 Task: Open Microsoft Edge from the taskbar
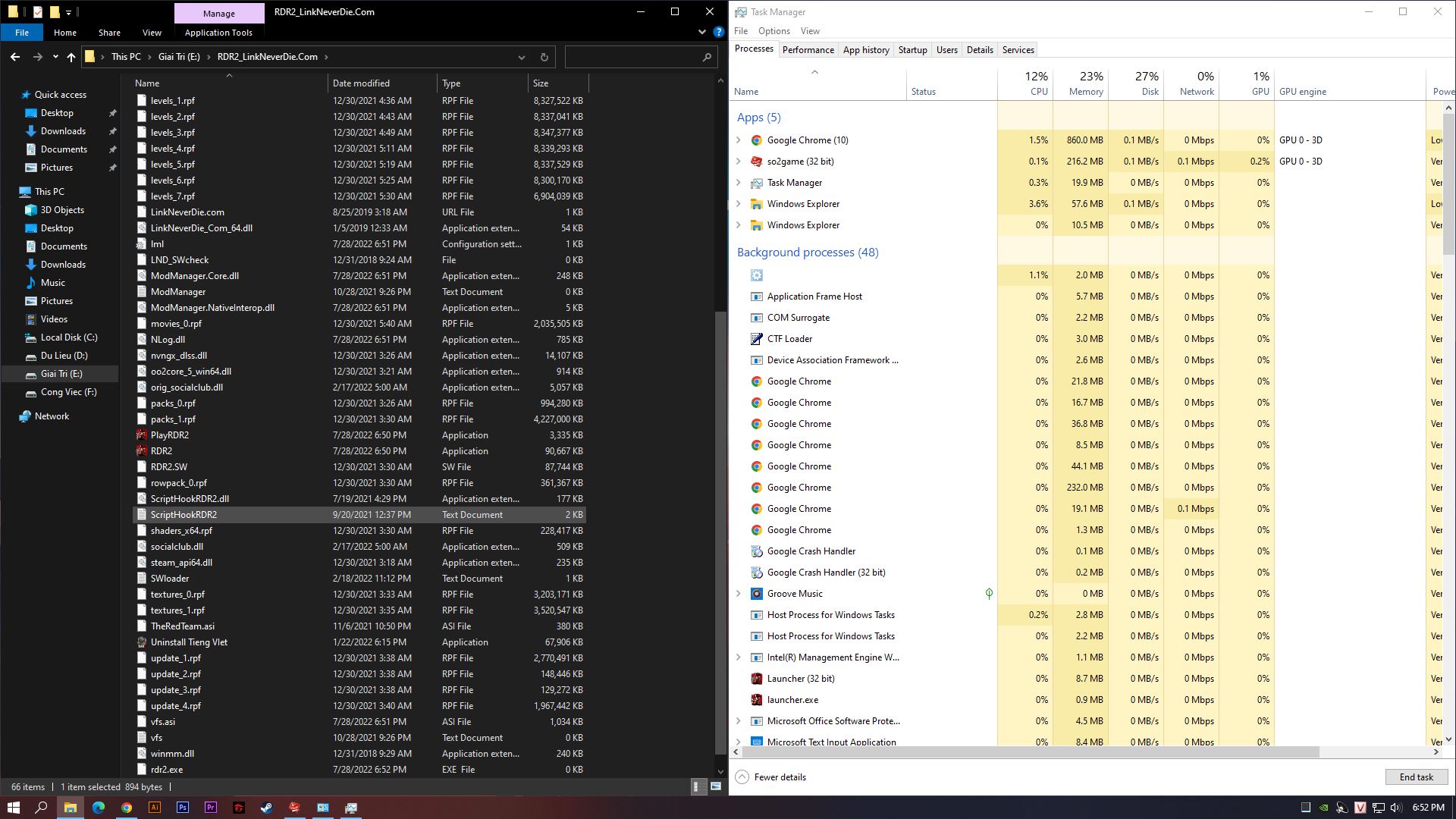click(x=99, y=808)
